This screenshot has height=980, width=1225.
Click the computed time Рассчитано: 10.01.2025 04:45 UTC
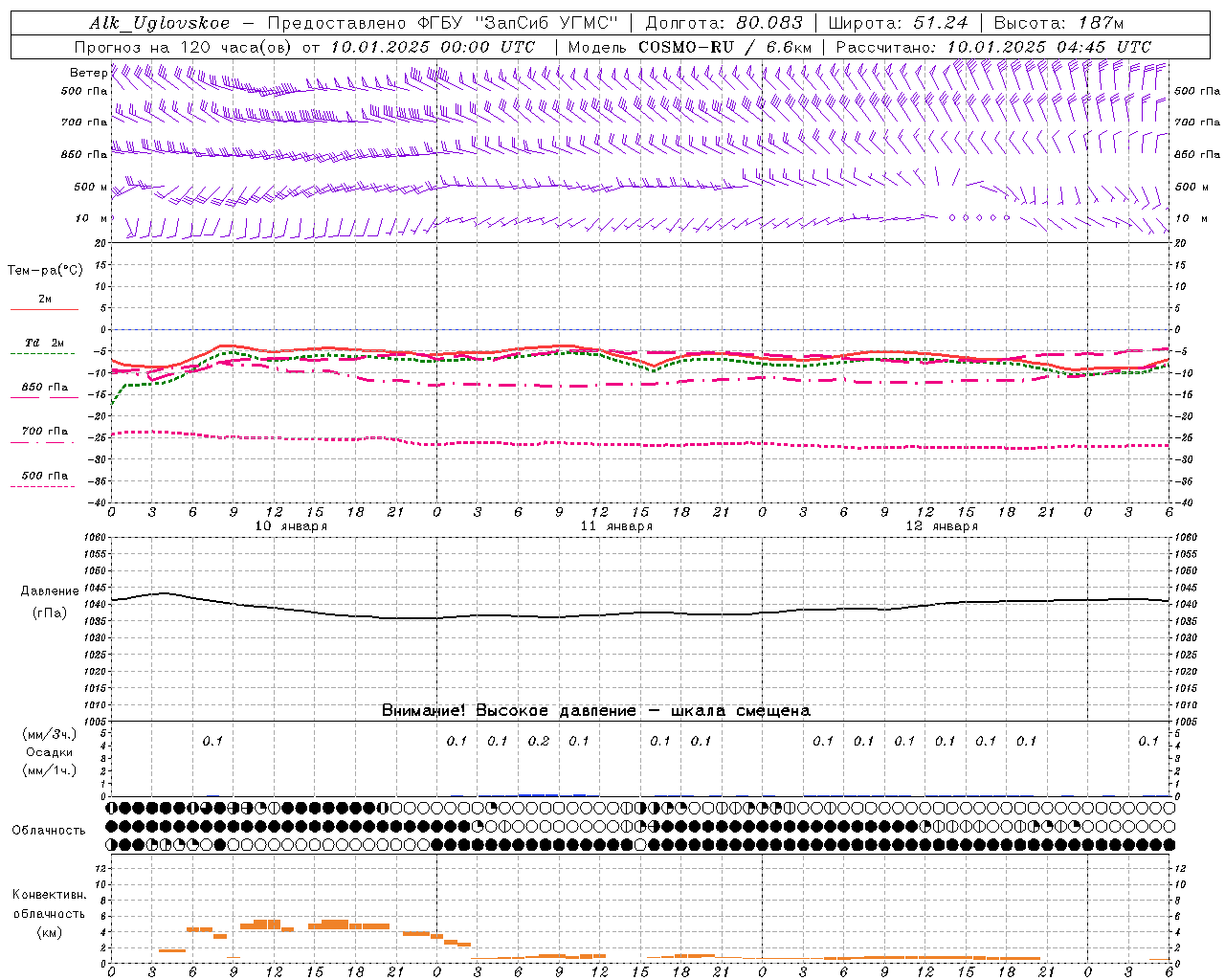(x=993, y=47)
